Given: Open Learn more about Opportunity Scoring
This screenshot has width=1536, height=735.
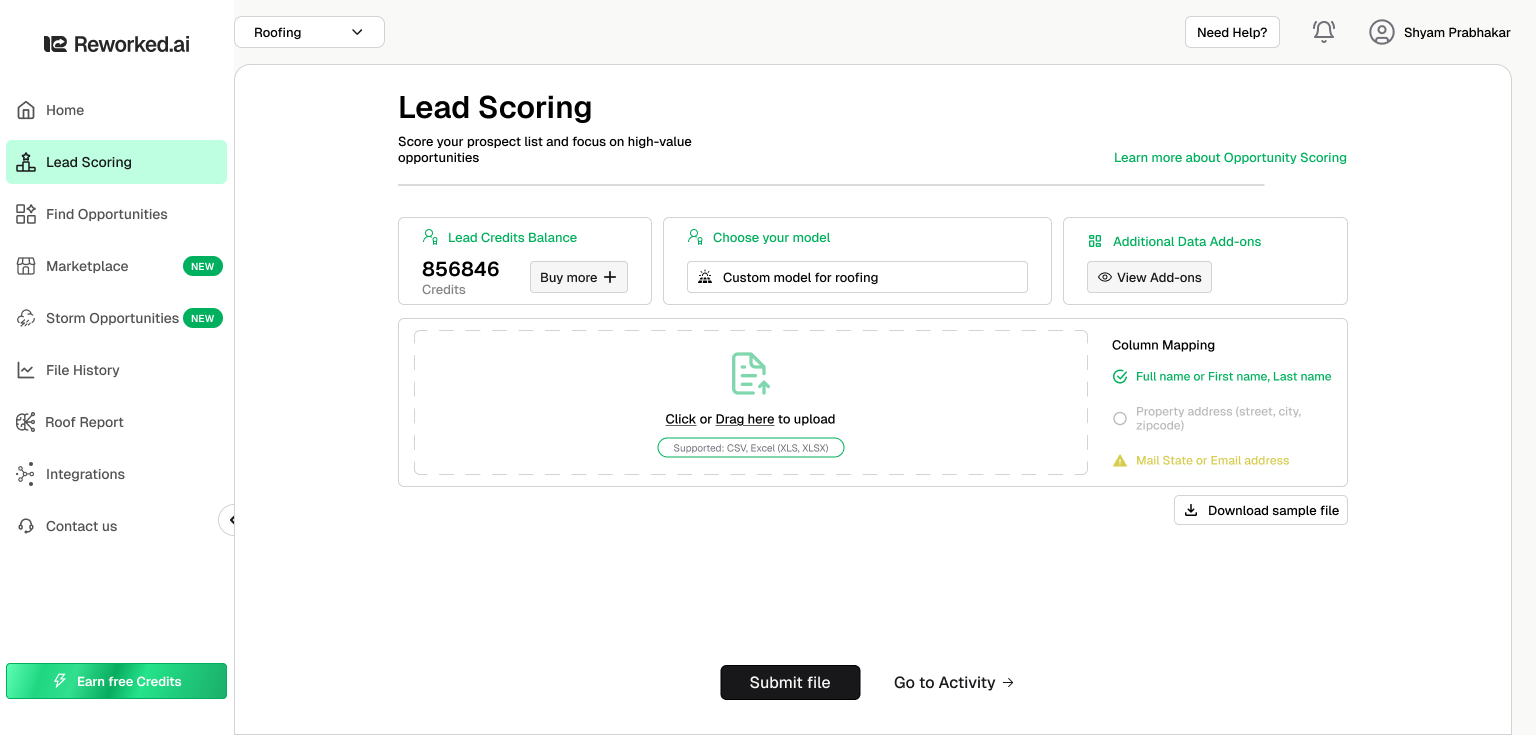Looking at the screenshot, I should pyautogui.click(x=1230, y=157).
